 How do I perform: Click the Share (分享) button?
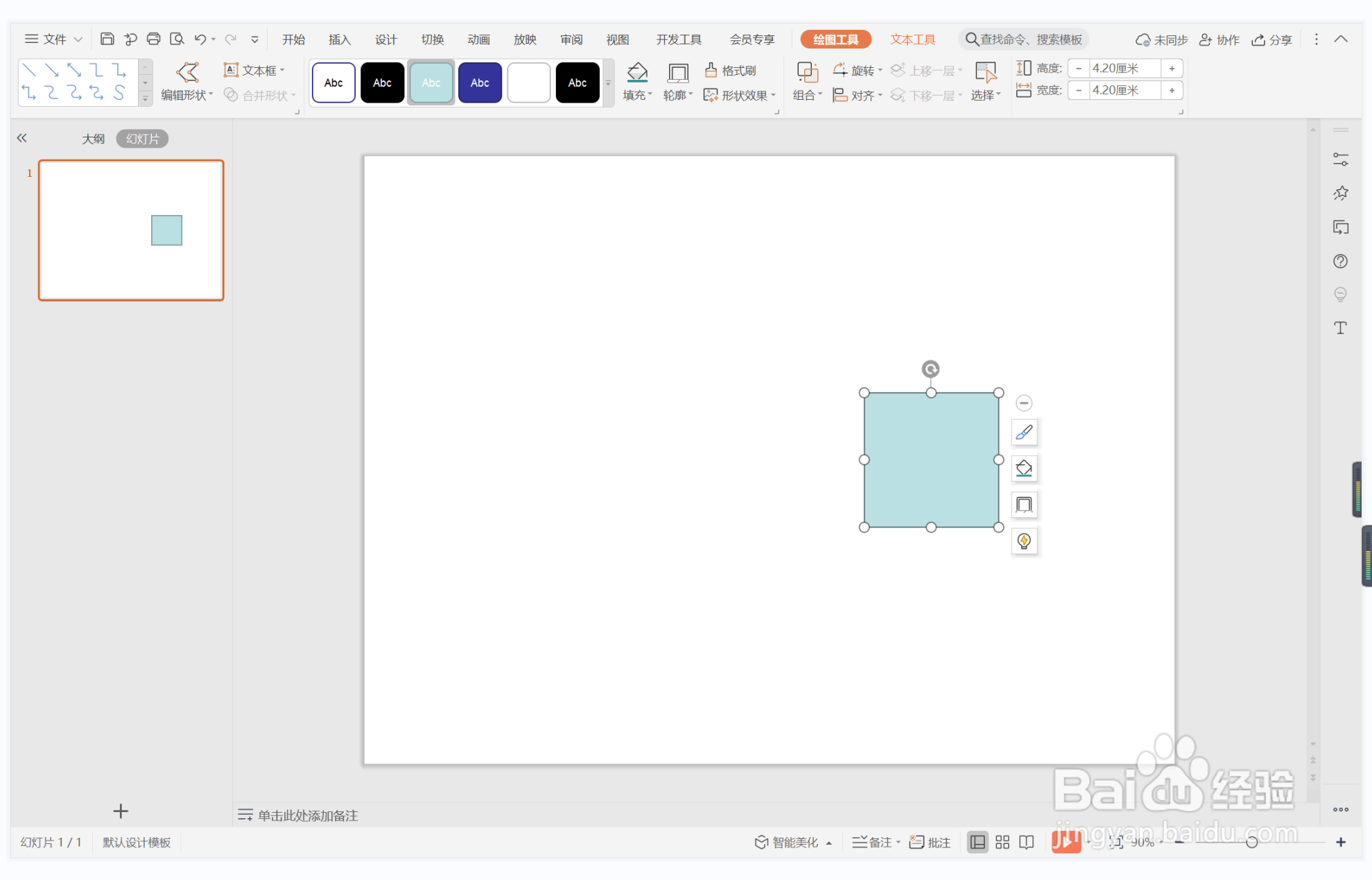tap(1271, 40)
